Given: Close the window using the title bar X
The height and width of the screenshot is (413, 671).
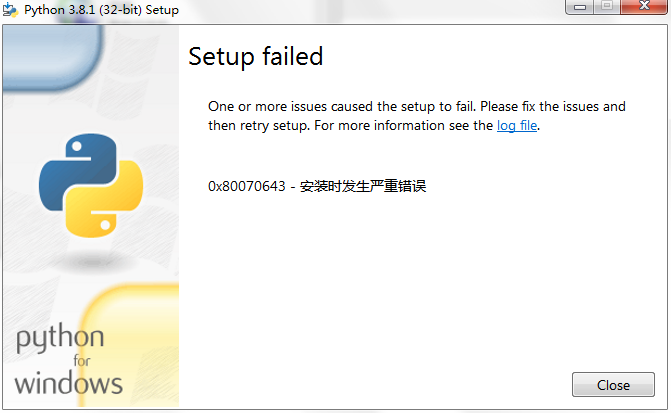Looking at the screenshot, I should 642,7.
